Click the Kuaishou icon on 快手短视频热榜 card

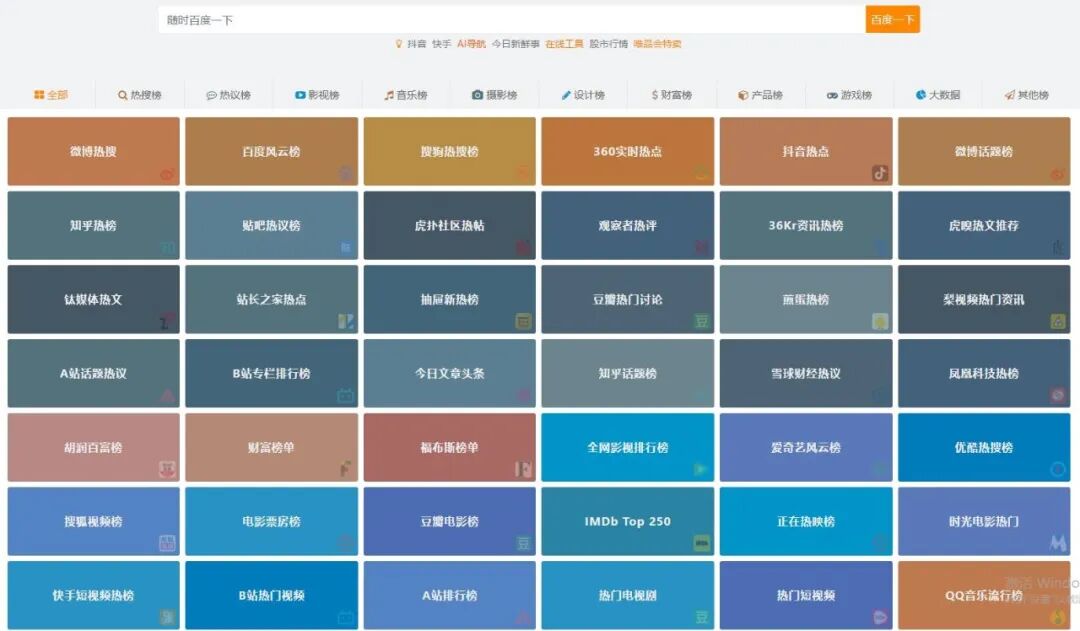click(x=167, y=617)
